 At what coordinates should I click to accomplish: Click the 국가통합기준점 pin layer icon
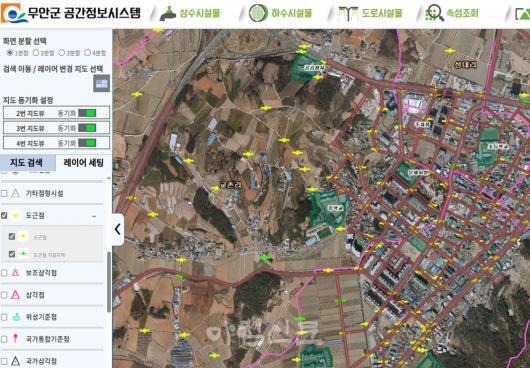pyautogui.click(x=16, y=338)
